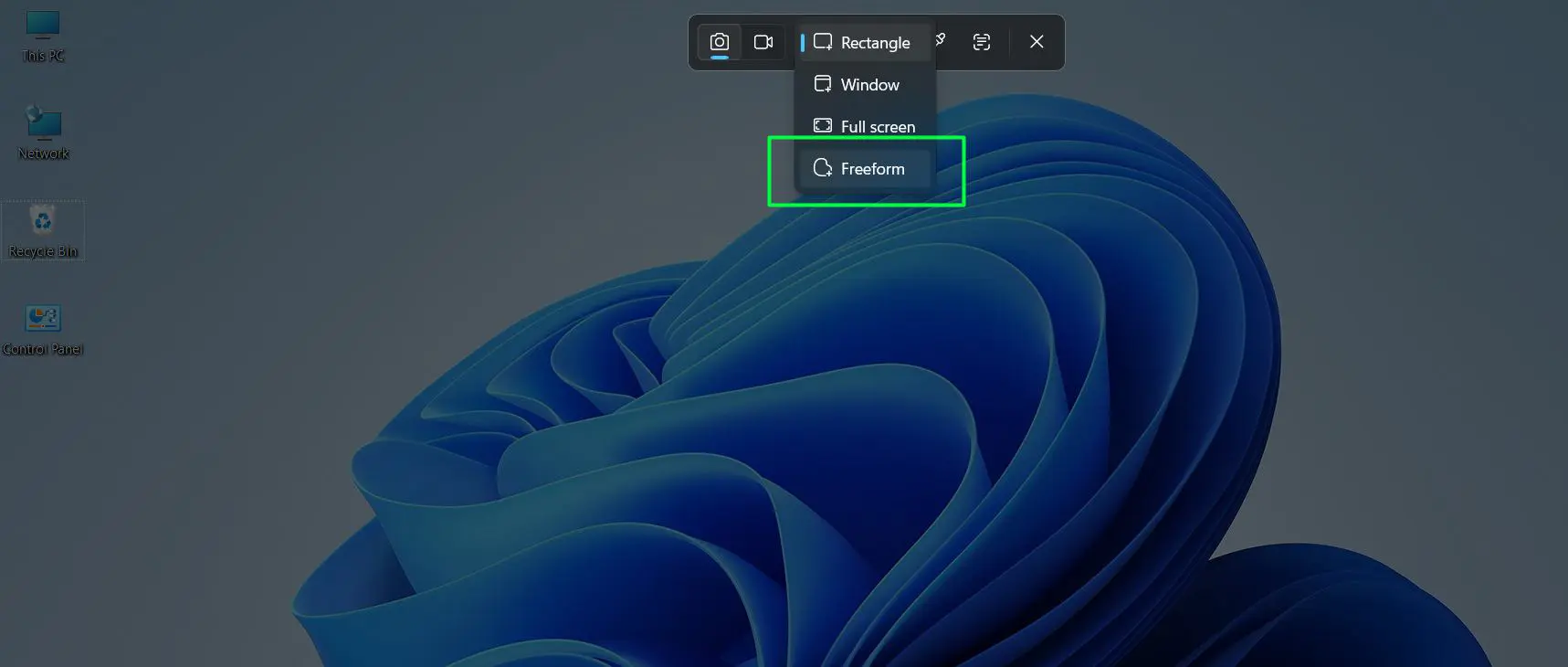The height and width of the screenshot is (667, 1568).
Task: Select the Recycle Bin desktop icon
Action: point(43,231)
